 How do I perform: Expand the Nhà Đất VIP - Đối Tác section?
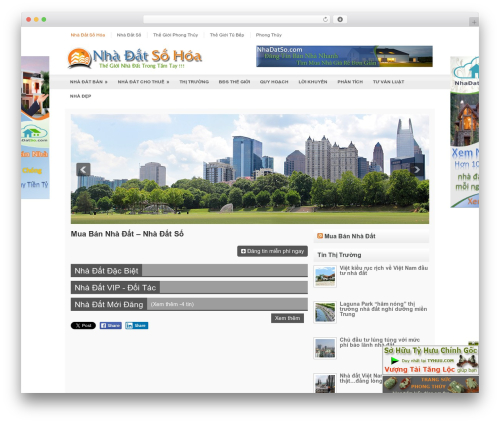click(189, 287)
